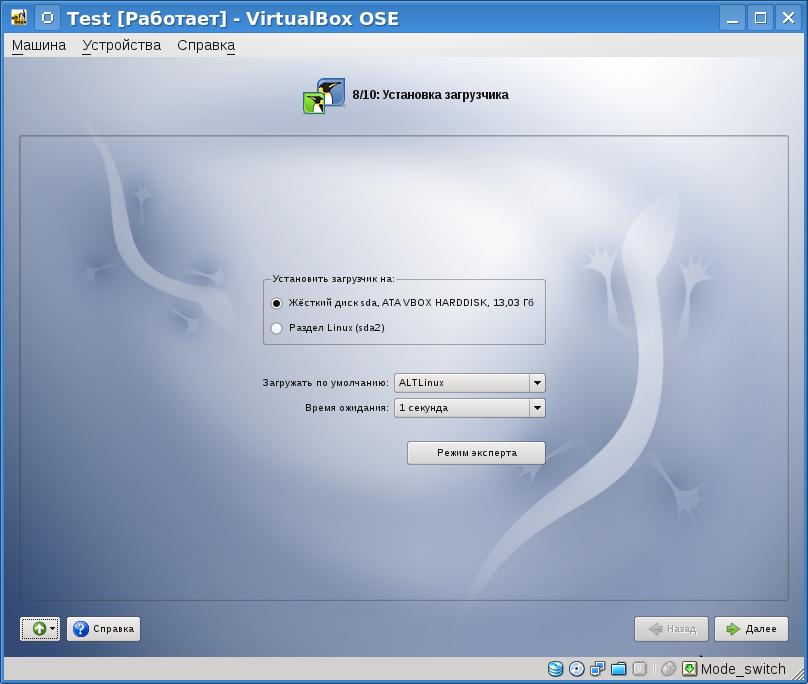
Task: Click the sticky pin button in titlebar
Action: tap(46, 18)
